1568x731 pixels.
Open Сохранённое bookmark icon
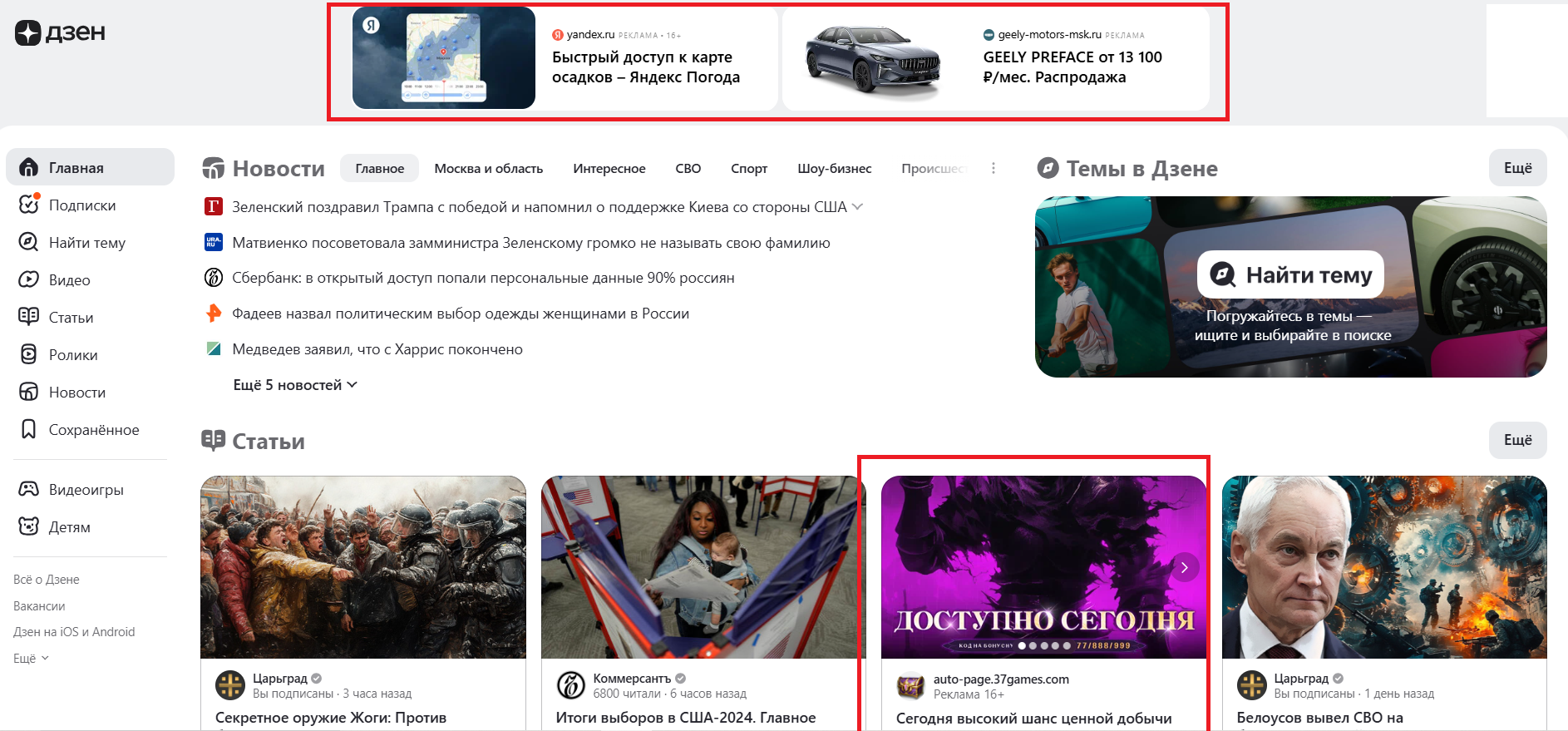coord(28,429)
